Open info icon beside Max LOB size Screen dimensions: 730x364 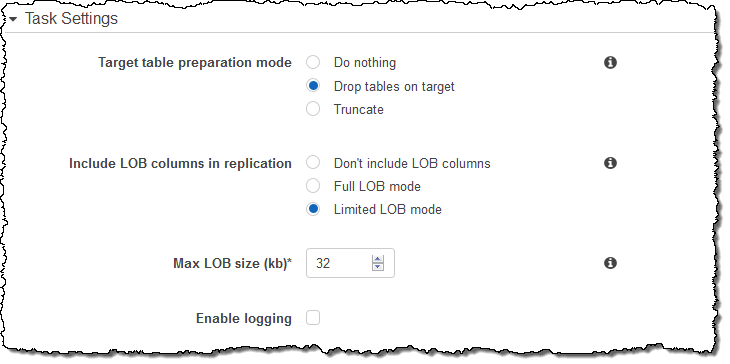(x=610, y=263)
